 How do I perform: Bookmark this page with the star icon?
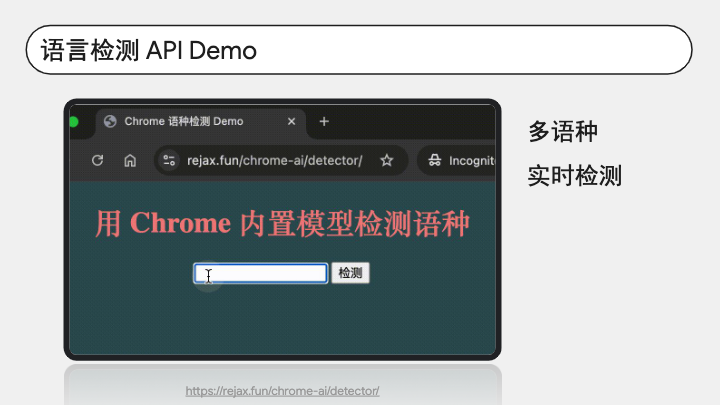[x=387, y=160]
